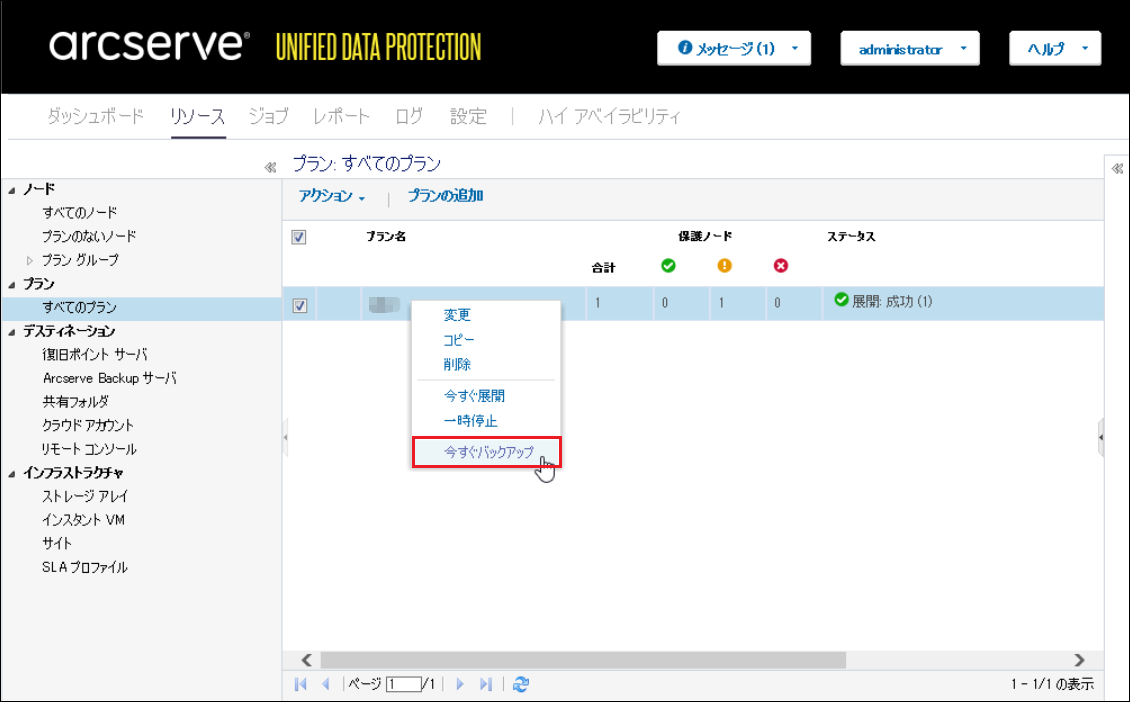Click the right splitter collapse handle

1100,437
